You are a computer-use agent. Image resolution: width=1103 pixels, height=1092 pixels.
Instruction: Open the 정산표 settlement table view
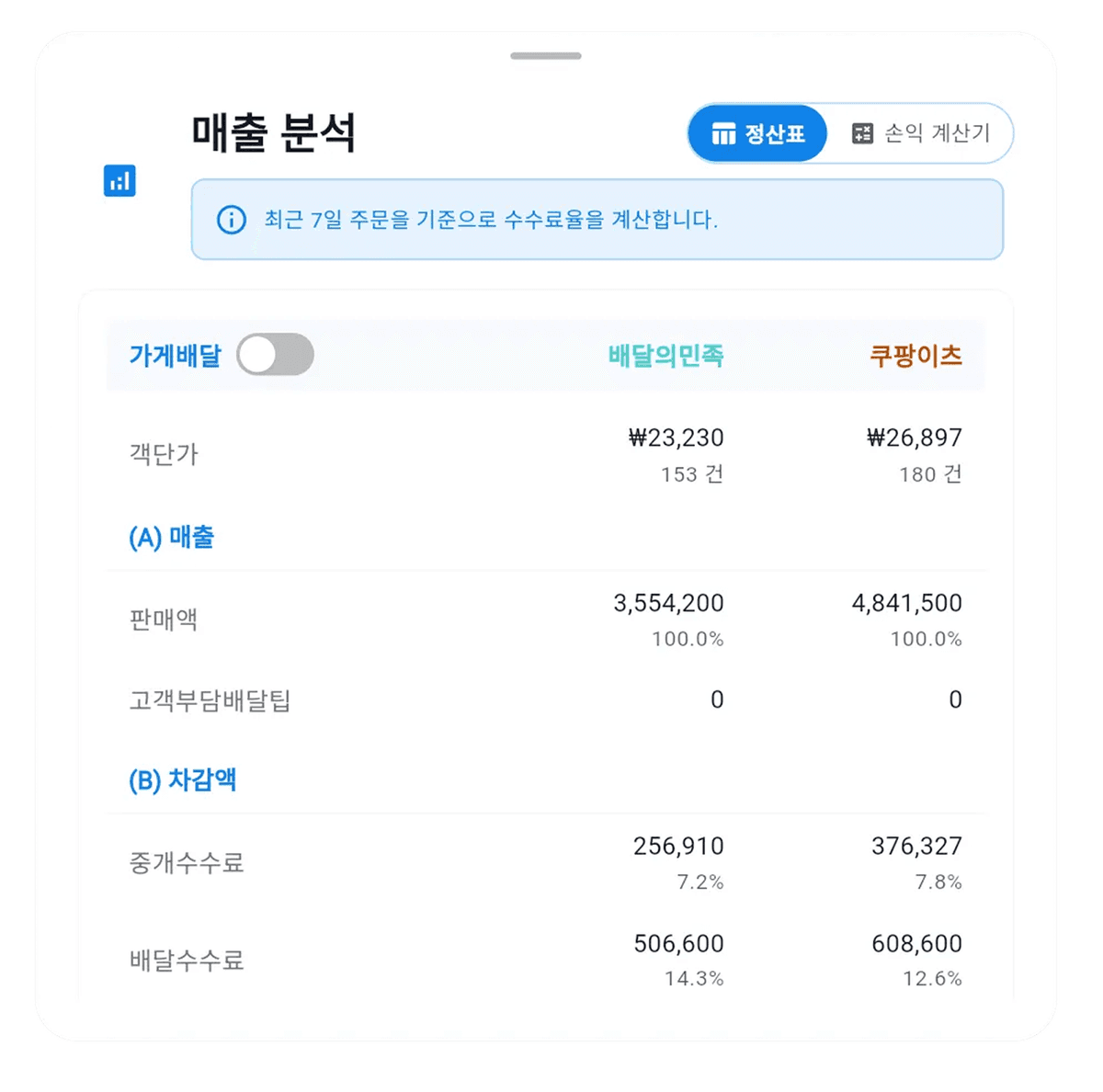tap(757, 134)
